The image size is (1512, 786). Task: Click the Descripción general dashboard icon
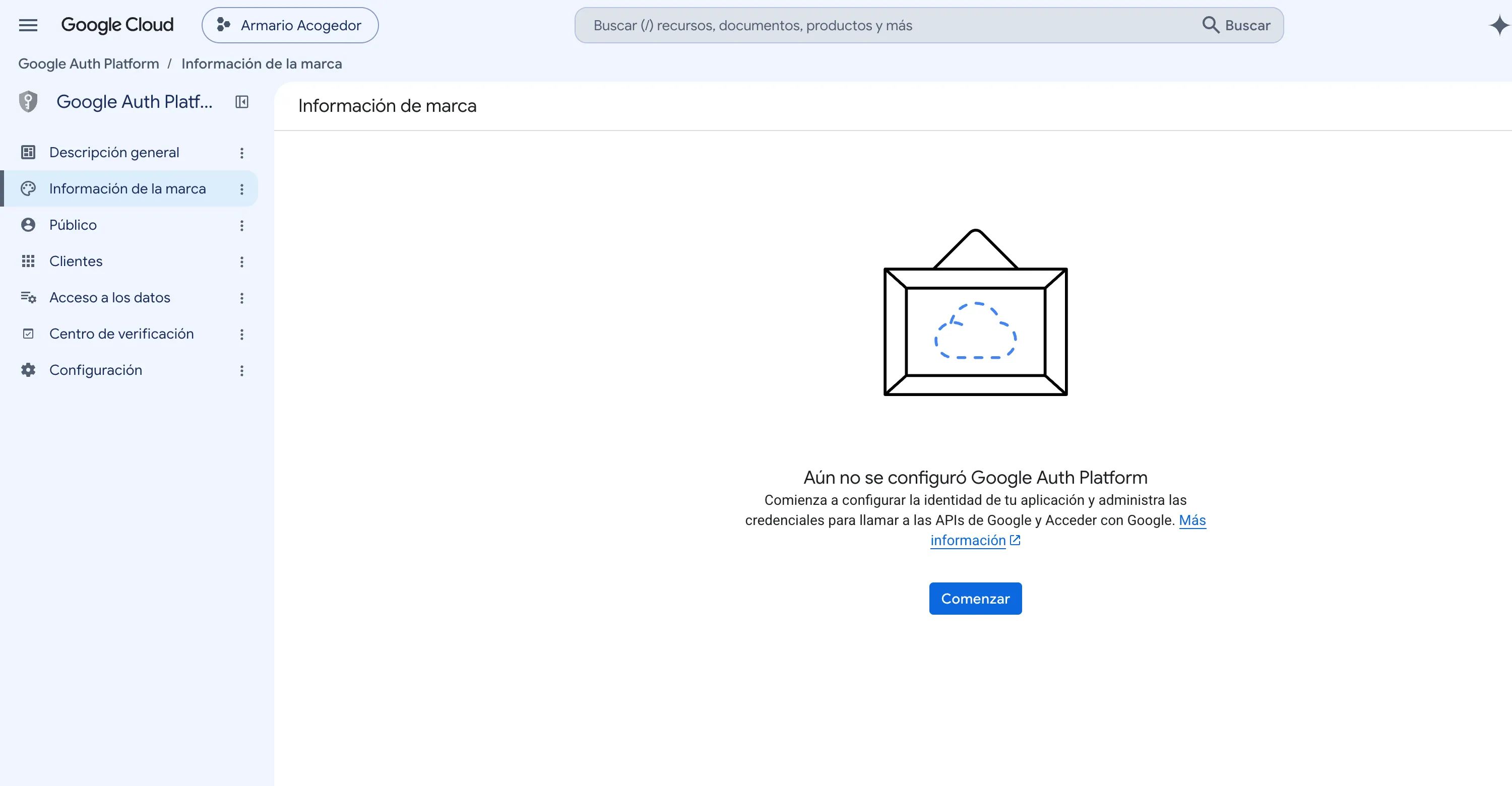[x=28, y=153]
